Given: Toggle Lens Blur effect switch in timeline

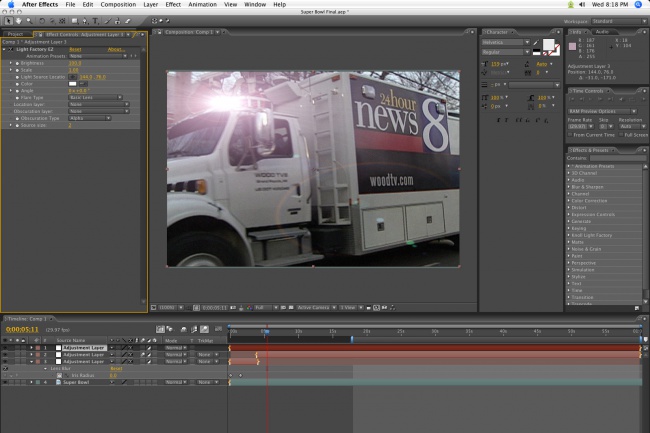Looking at the screenshot, I should [5, 369].
